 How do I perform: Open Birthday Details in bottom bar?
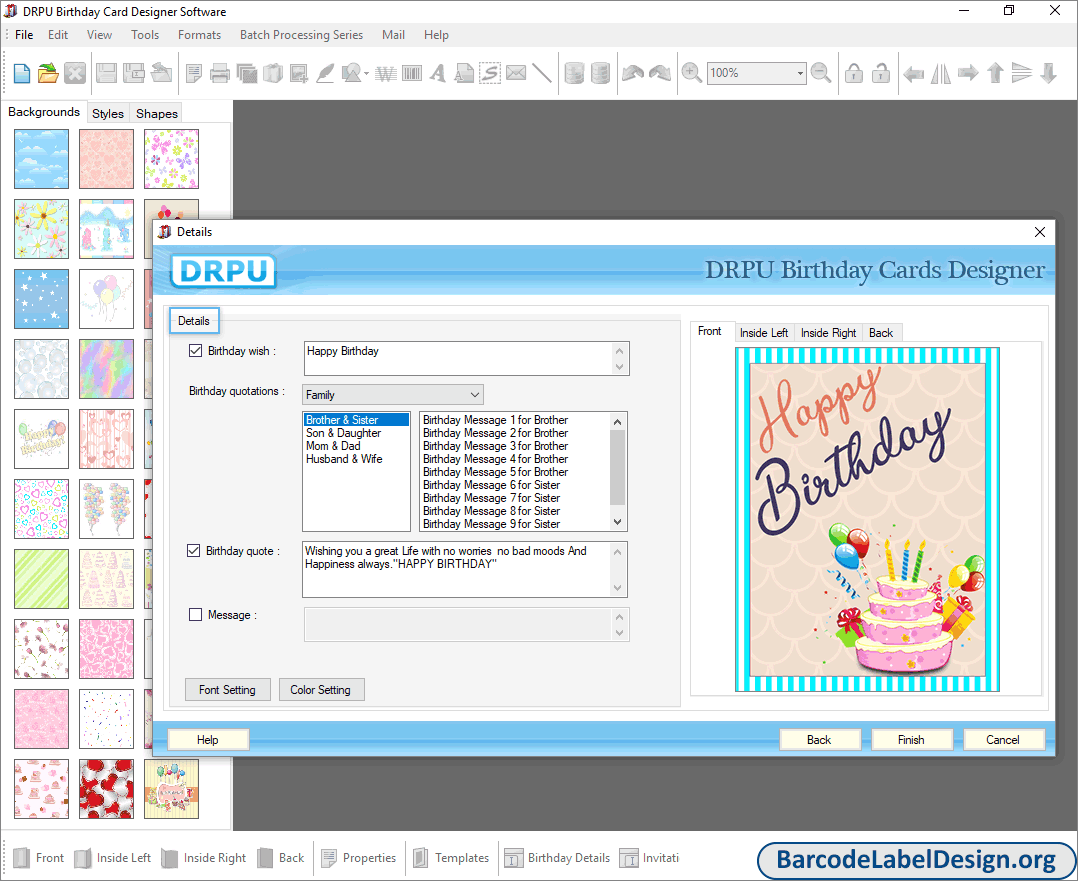pos(557,858)
